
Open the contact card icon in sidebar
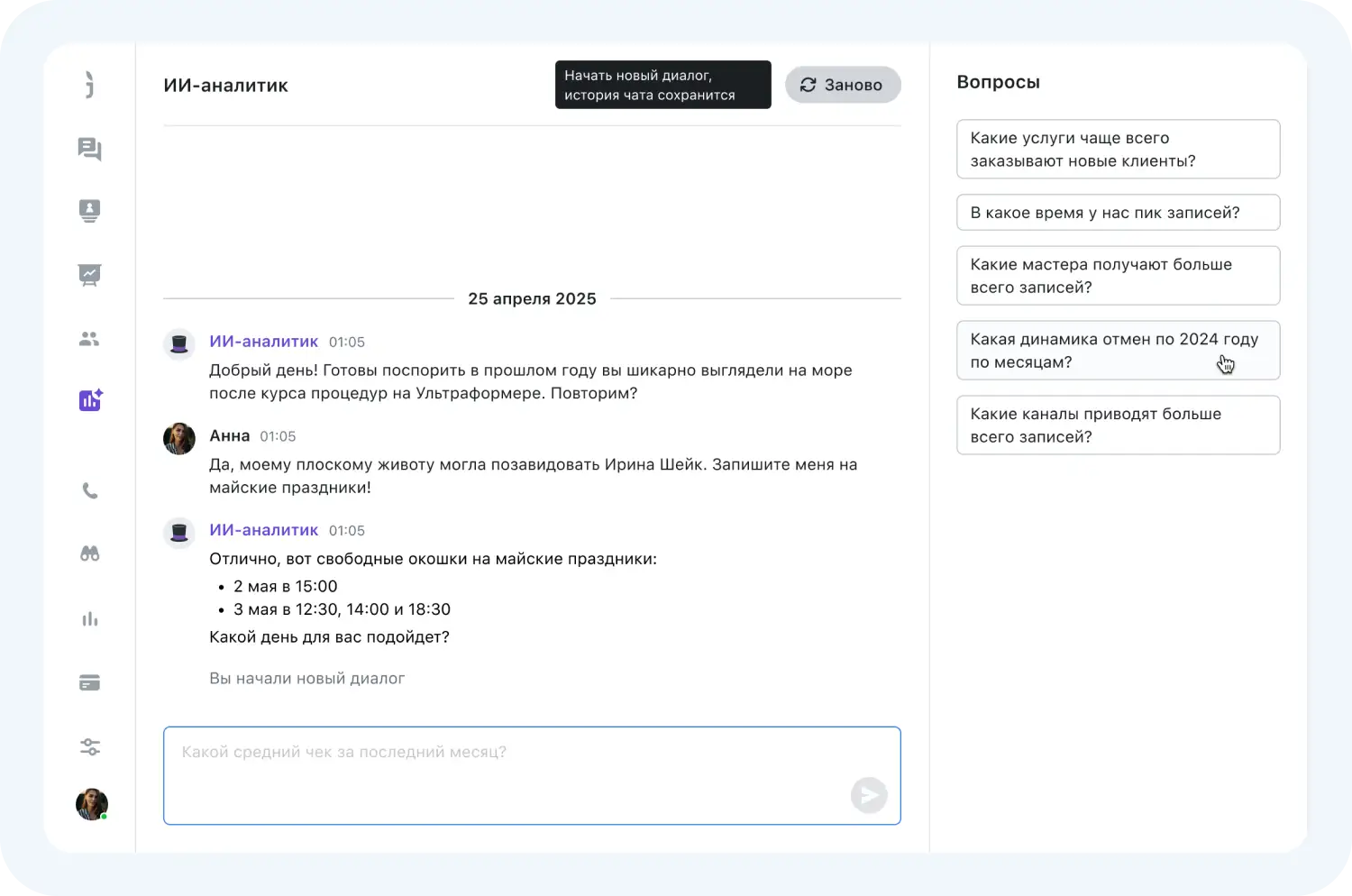tap(89, 211)
